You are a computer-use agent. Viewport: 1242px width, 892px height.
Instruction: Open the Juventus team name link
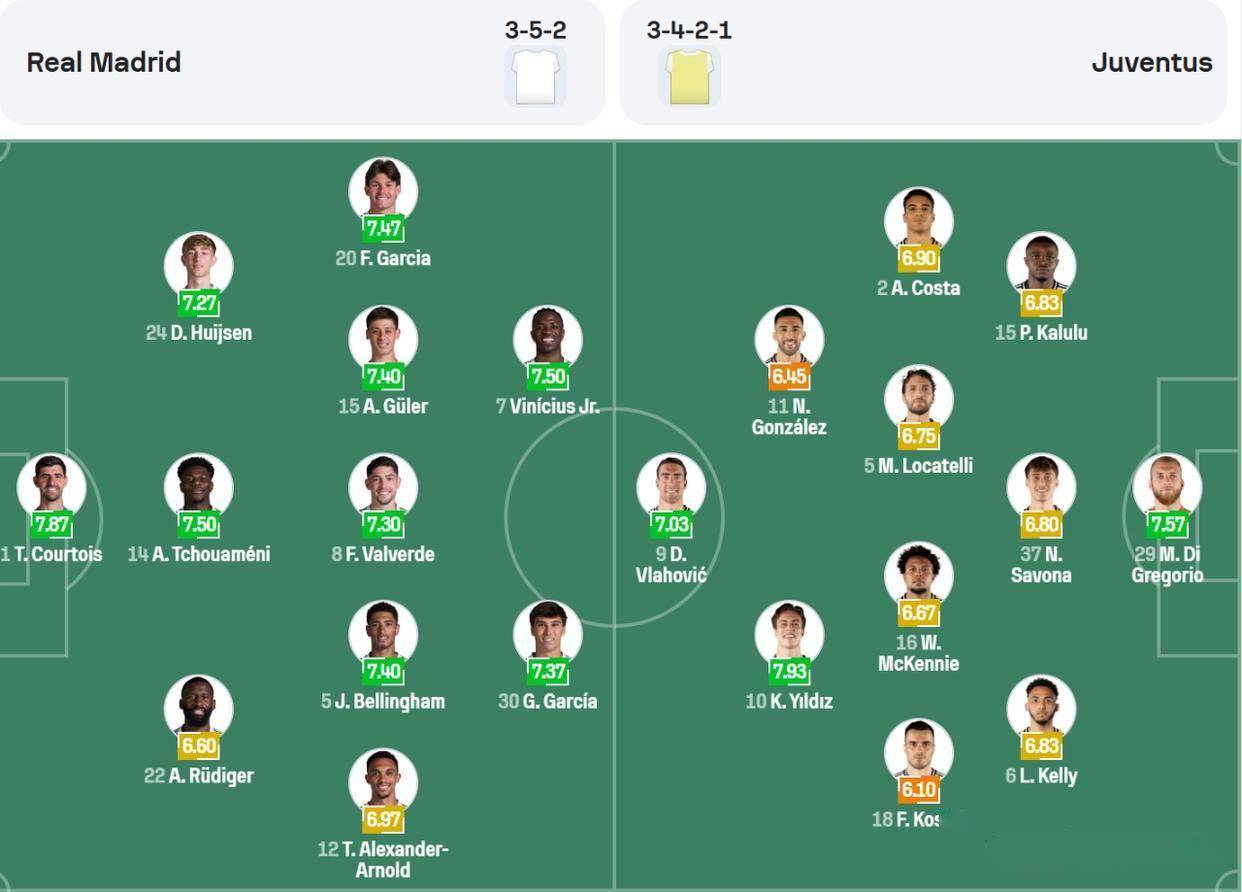point(1151,62)
